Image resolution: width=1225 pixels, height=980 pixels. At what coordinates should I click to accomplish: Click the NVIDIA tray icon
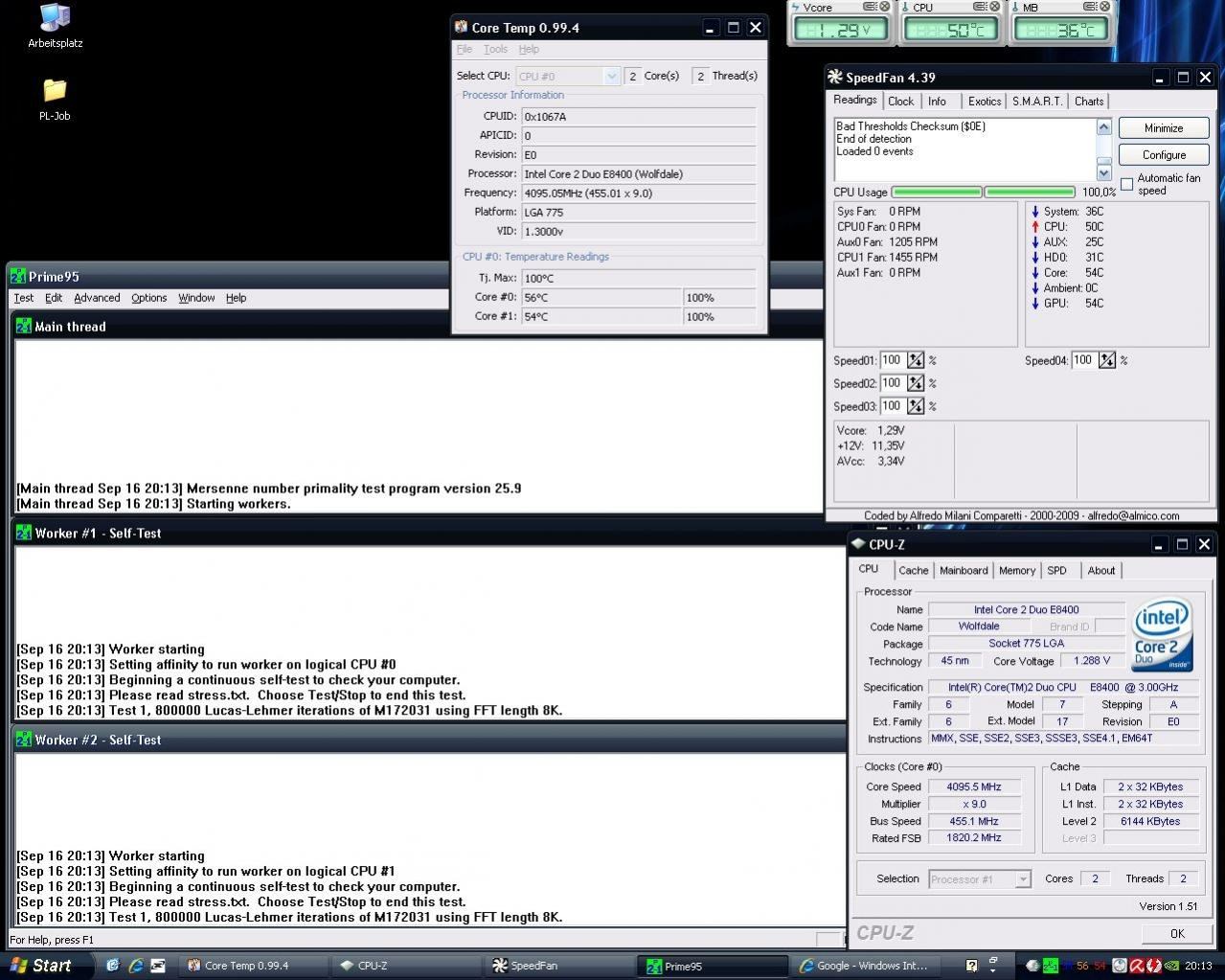click(1172, 966)
